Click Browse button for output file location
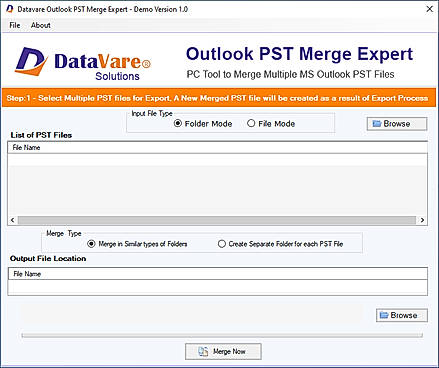Viewport: 439px width, 368px height. 402,315
